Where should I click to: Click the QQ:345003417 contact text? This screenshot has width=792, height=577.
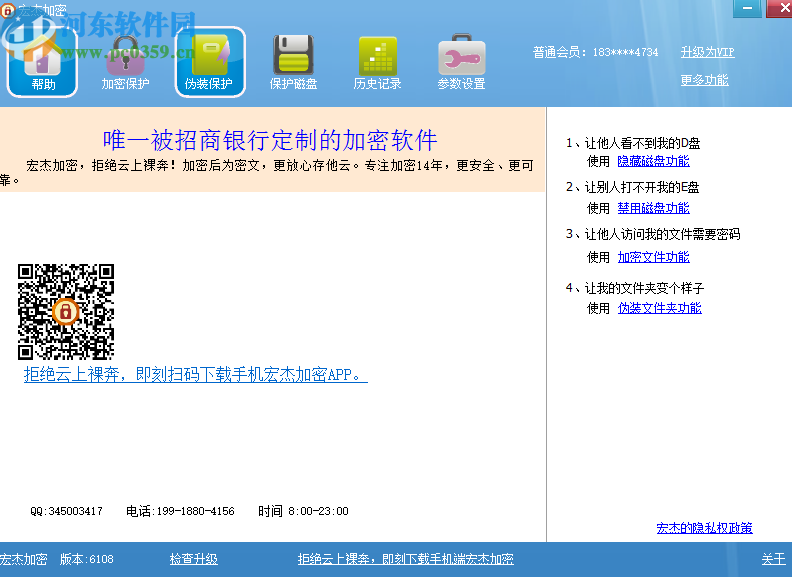tap(66, 511)
